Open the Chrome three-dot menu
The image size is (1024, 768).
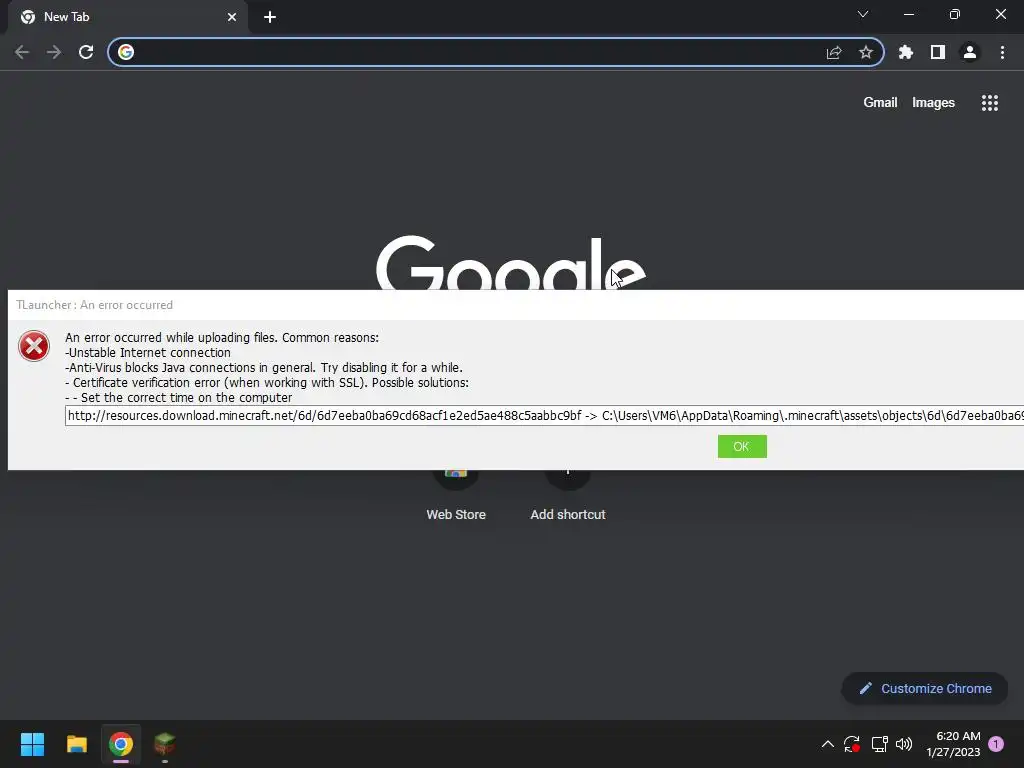point(1002,52)
